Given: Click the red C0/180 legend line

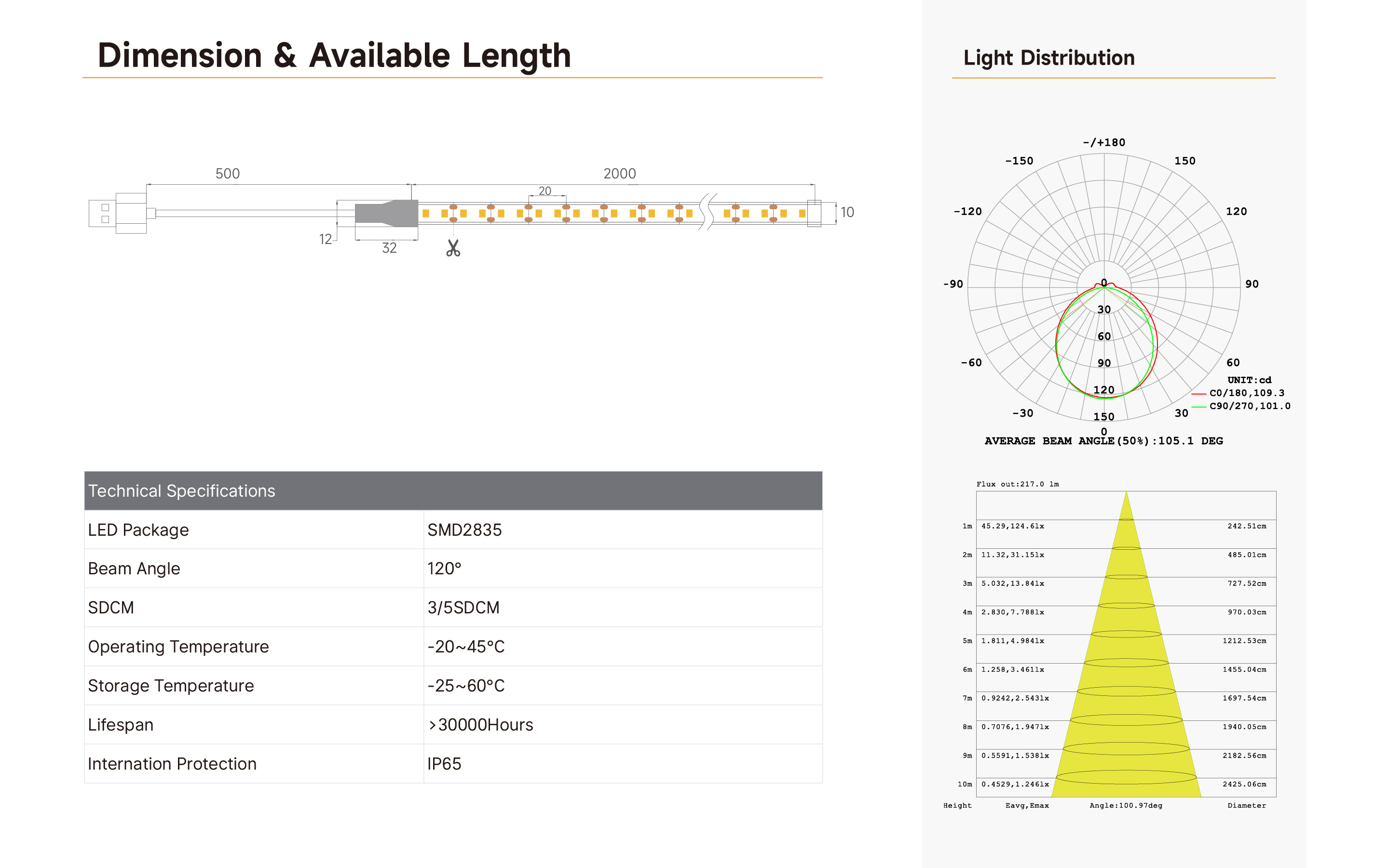Looking at the screenshot, I should coord(1198,394).
